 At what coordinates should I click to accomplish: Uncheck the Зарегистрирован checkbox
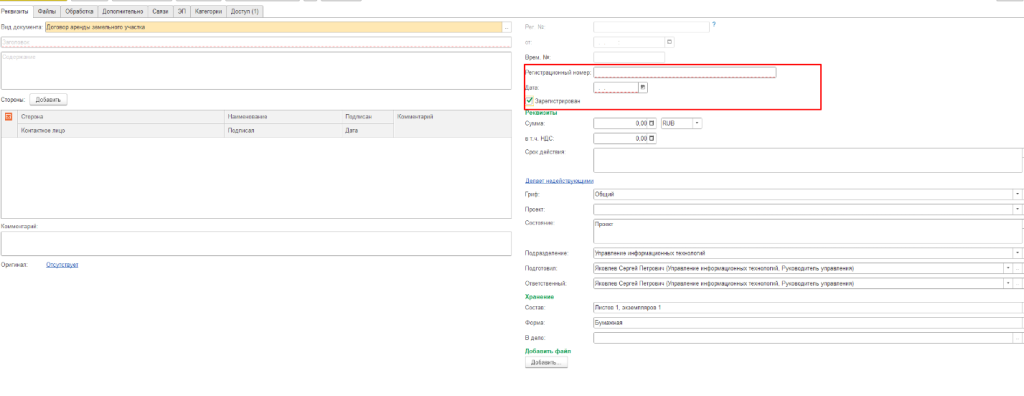click(530, 101)
